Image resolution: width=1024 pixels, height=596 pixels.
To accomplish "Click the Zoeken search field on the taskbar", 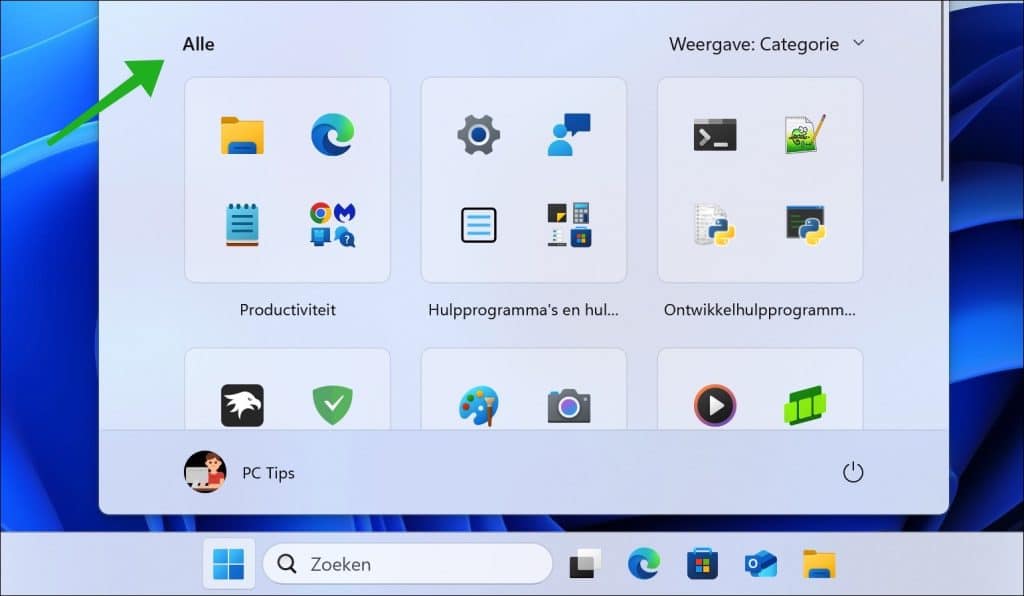I will point(407,563).
